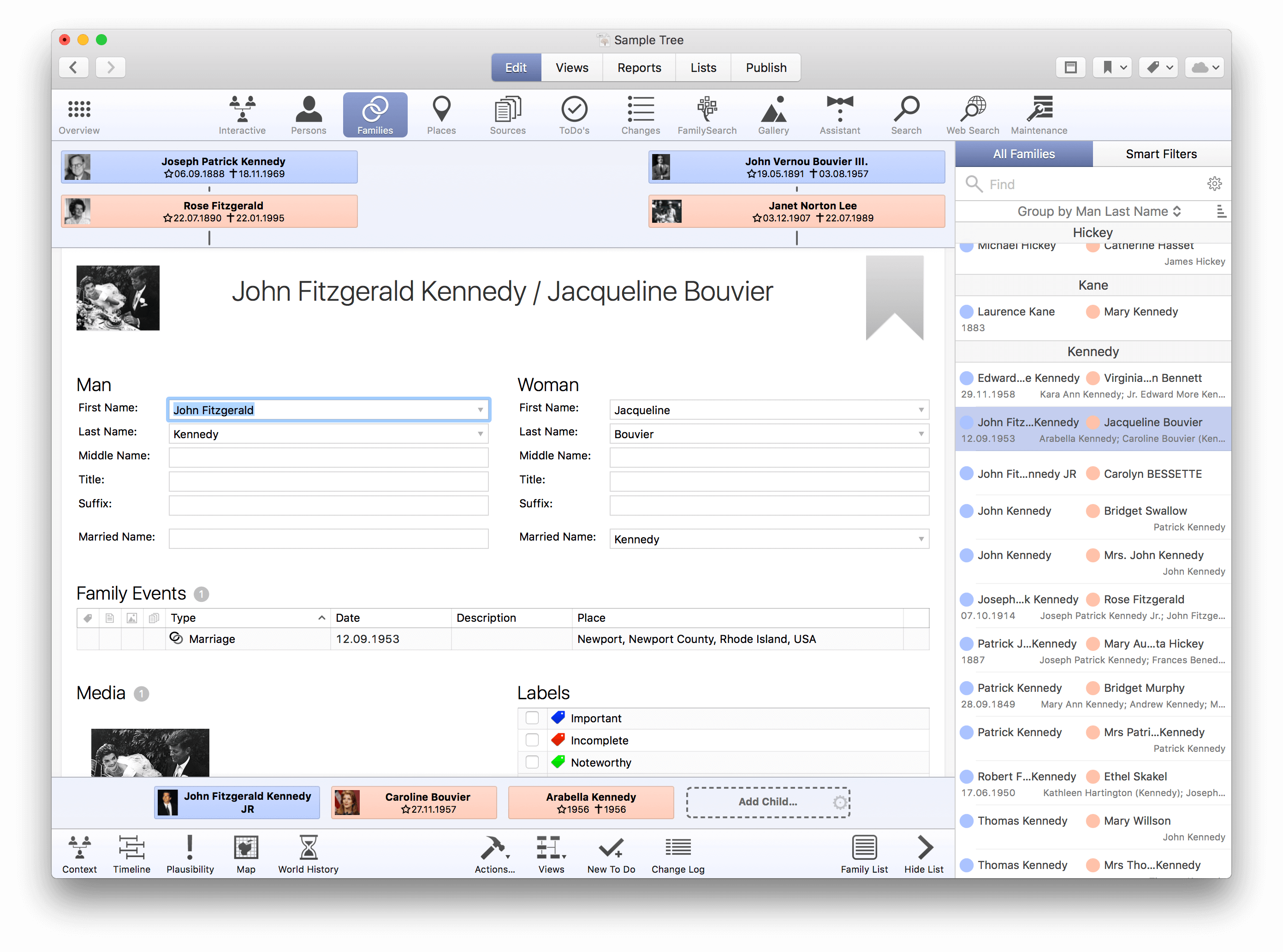Screen dimensions: 1283x952
Task: Expand man's Last Name dropdown arrow
Action: (x=480, y=434)
